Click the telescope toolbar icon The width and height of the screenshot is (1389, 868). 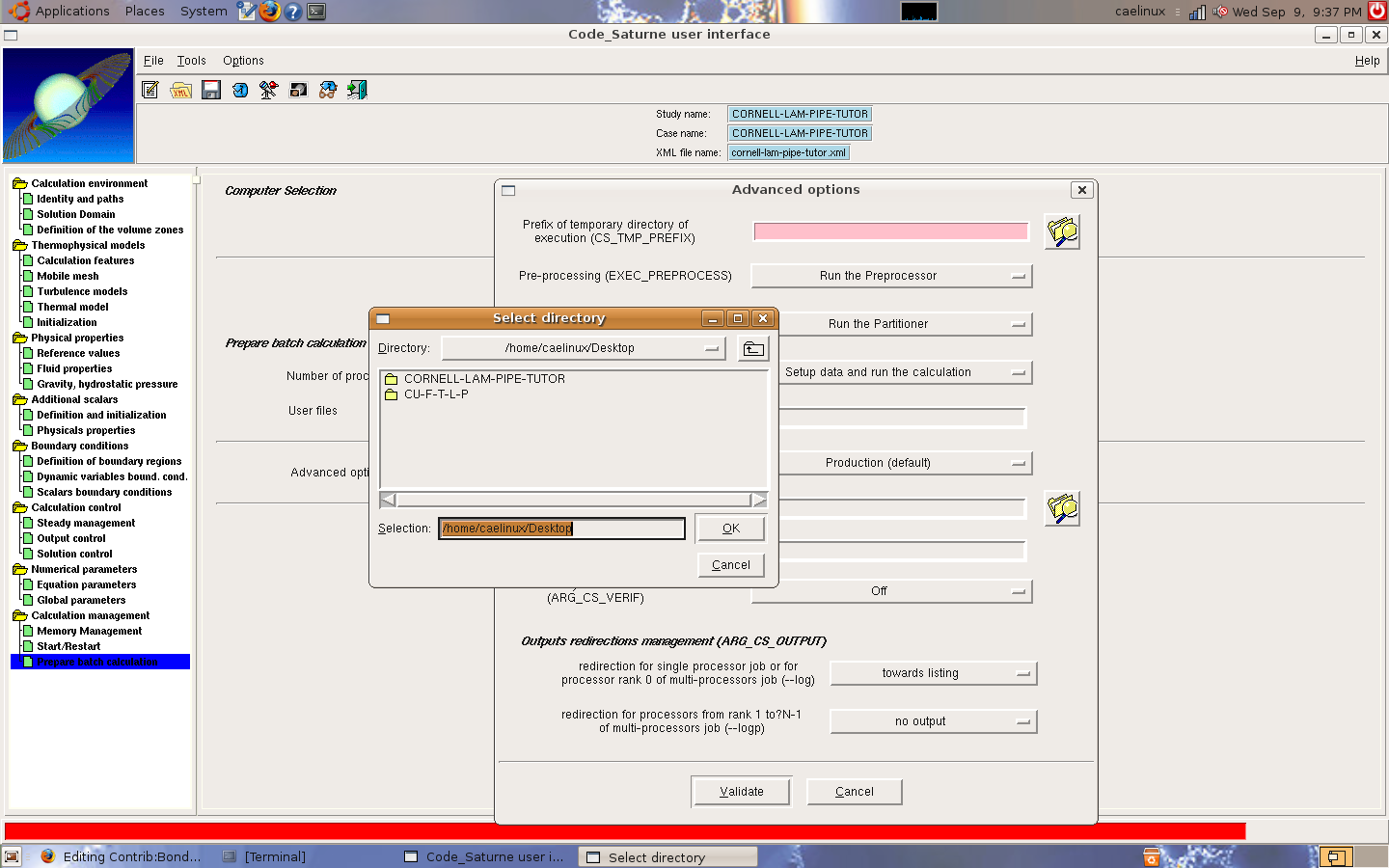(269, 90)
